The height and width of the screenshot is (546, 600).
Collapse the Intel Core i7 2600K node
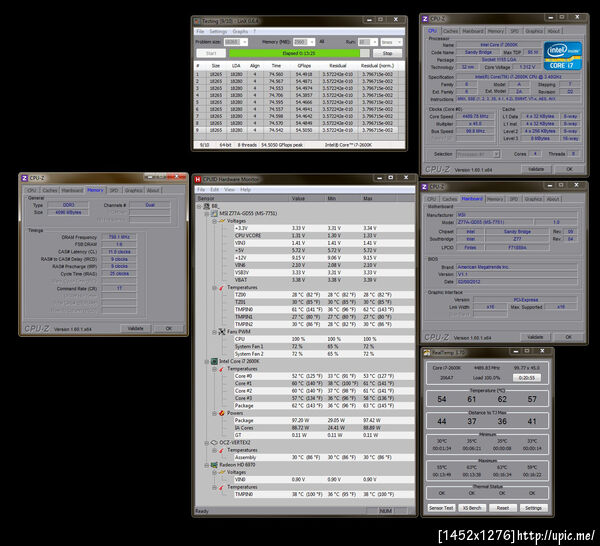207,362
